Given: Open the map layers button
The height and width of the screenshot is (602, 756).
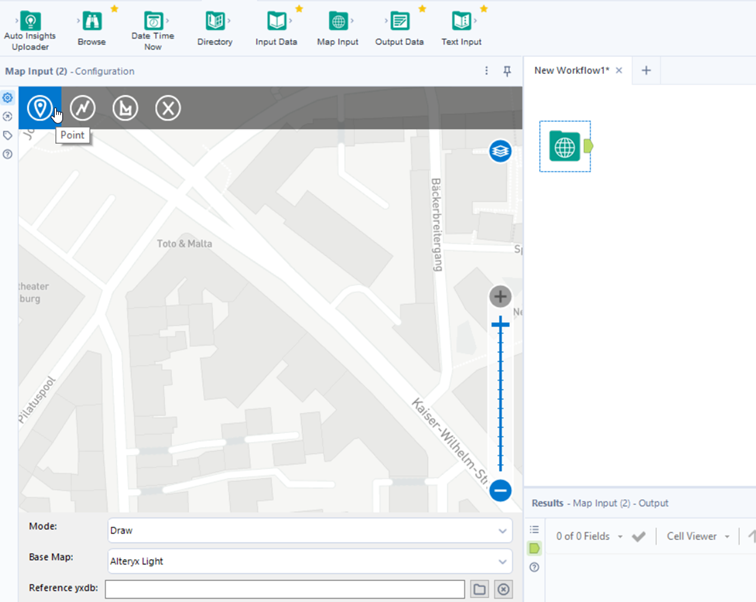Looking at the screenshot, I should [500, 151].
